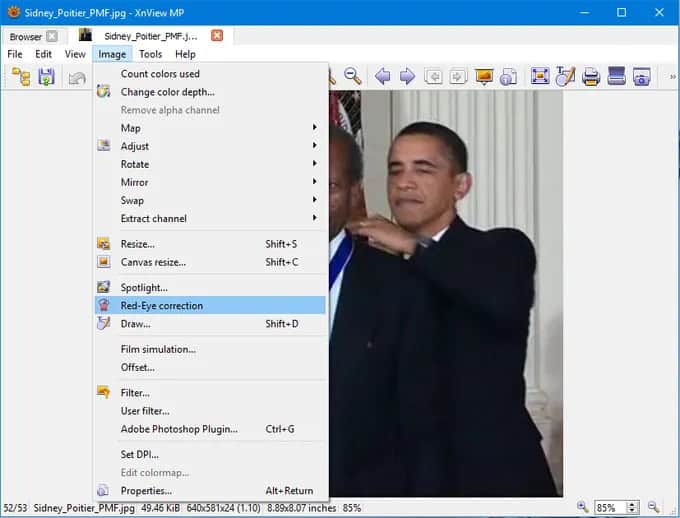This screenshot has height=518, width=680.
Task: Open the Tools menu
Action: coord(150,54)
